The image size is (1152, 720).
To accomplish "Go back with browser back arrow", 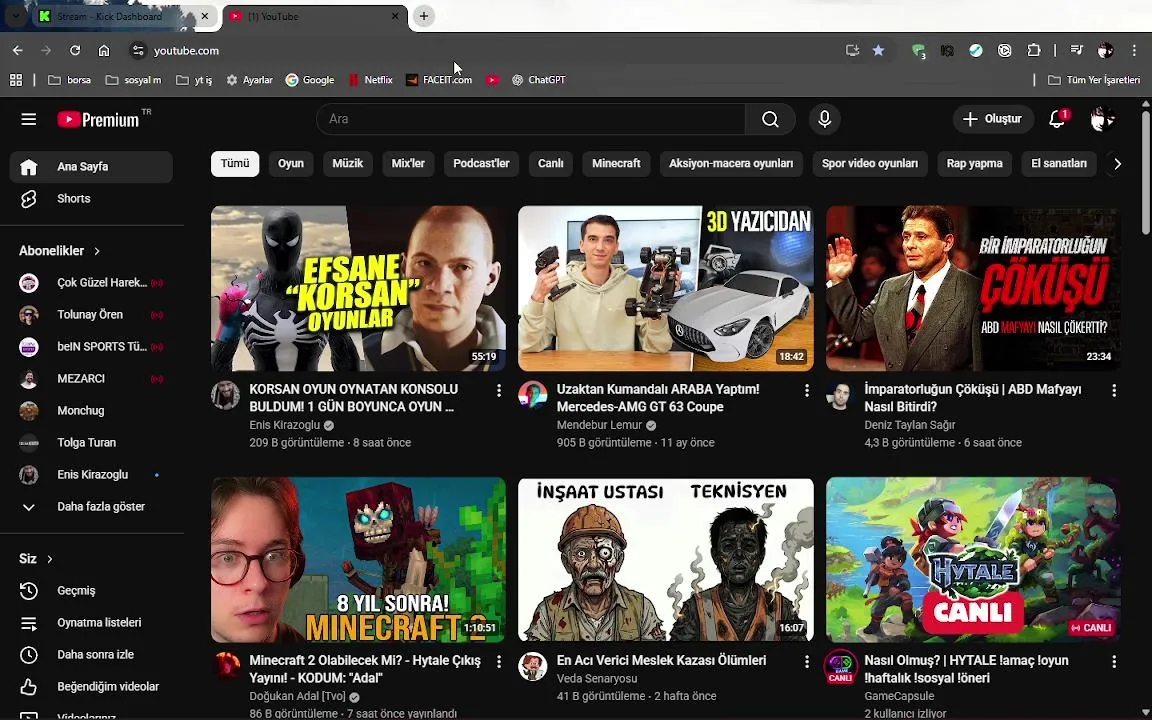I will tap(18, 51).
